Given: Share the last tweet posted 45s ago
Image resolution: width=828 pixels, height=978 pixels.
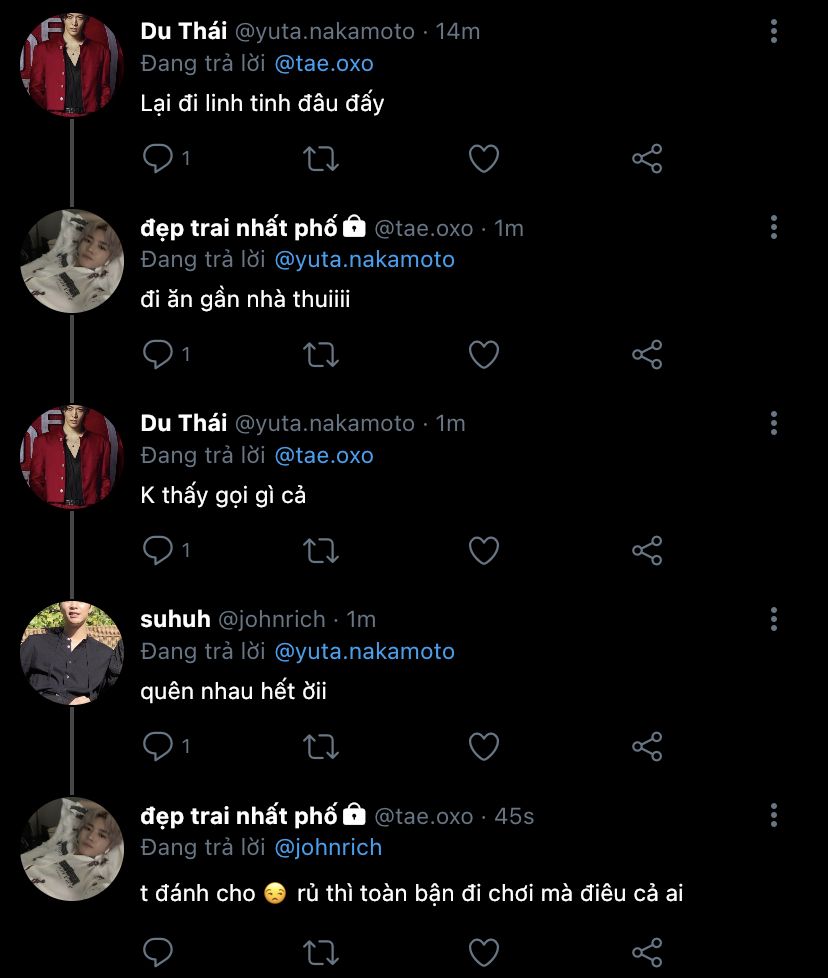Looking at the screenshot, I should pos(647,950).
